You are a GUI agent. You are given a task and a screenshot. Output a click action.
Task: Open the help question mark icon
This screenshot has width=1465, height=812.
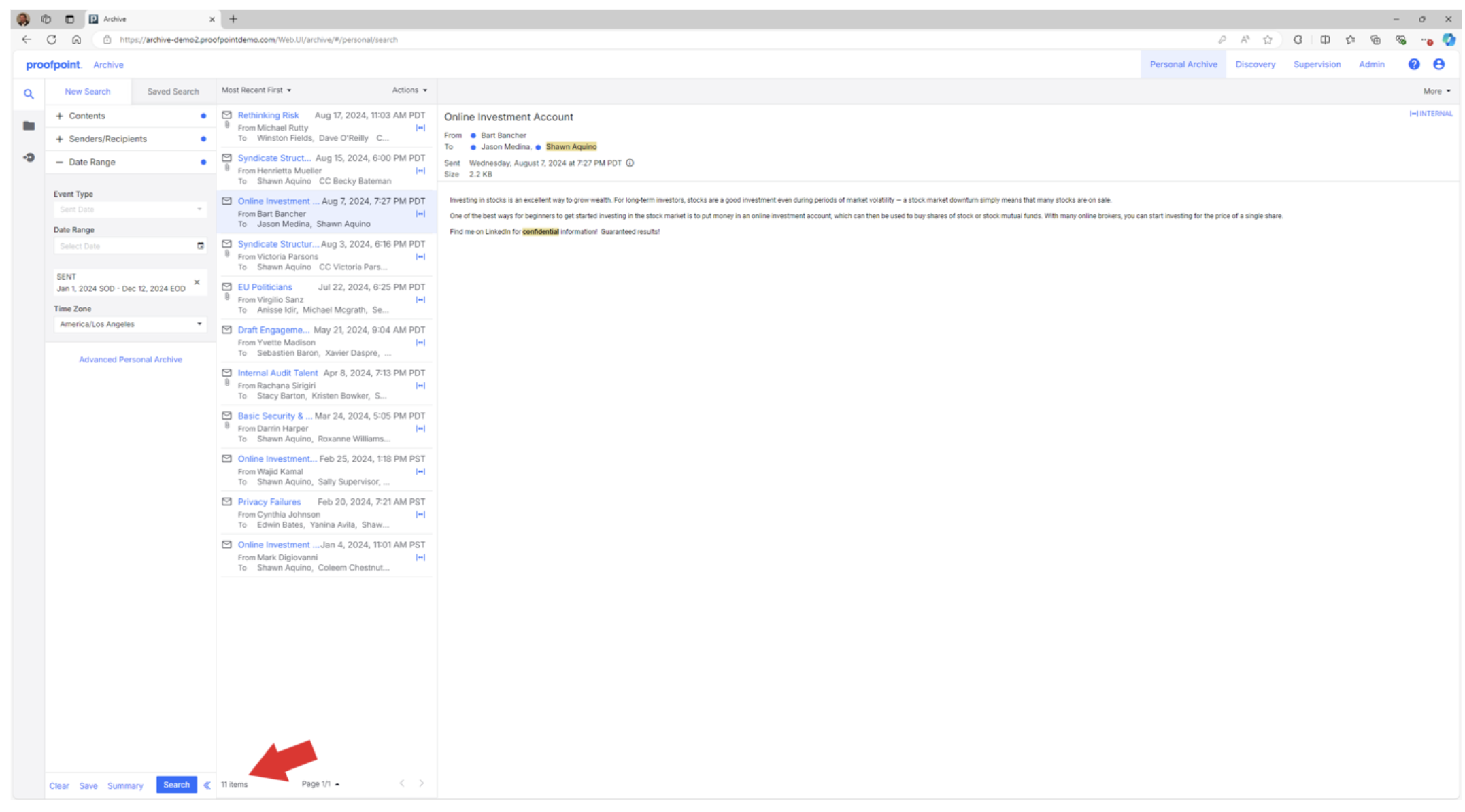[1413, 64]
